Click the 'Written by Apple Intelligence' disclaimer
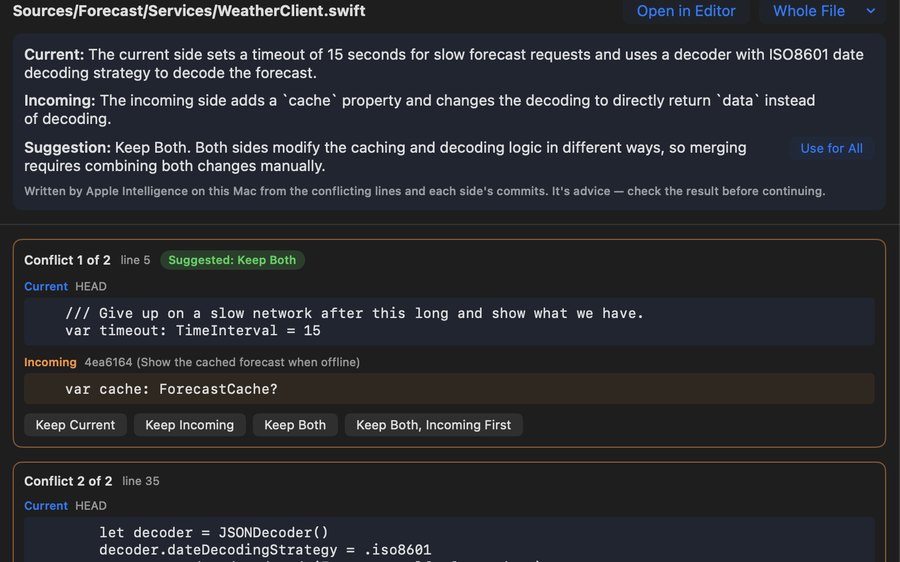Viewport: 900px width, 562px height. pyautogui.click(x=425, y=191)
